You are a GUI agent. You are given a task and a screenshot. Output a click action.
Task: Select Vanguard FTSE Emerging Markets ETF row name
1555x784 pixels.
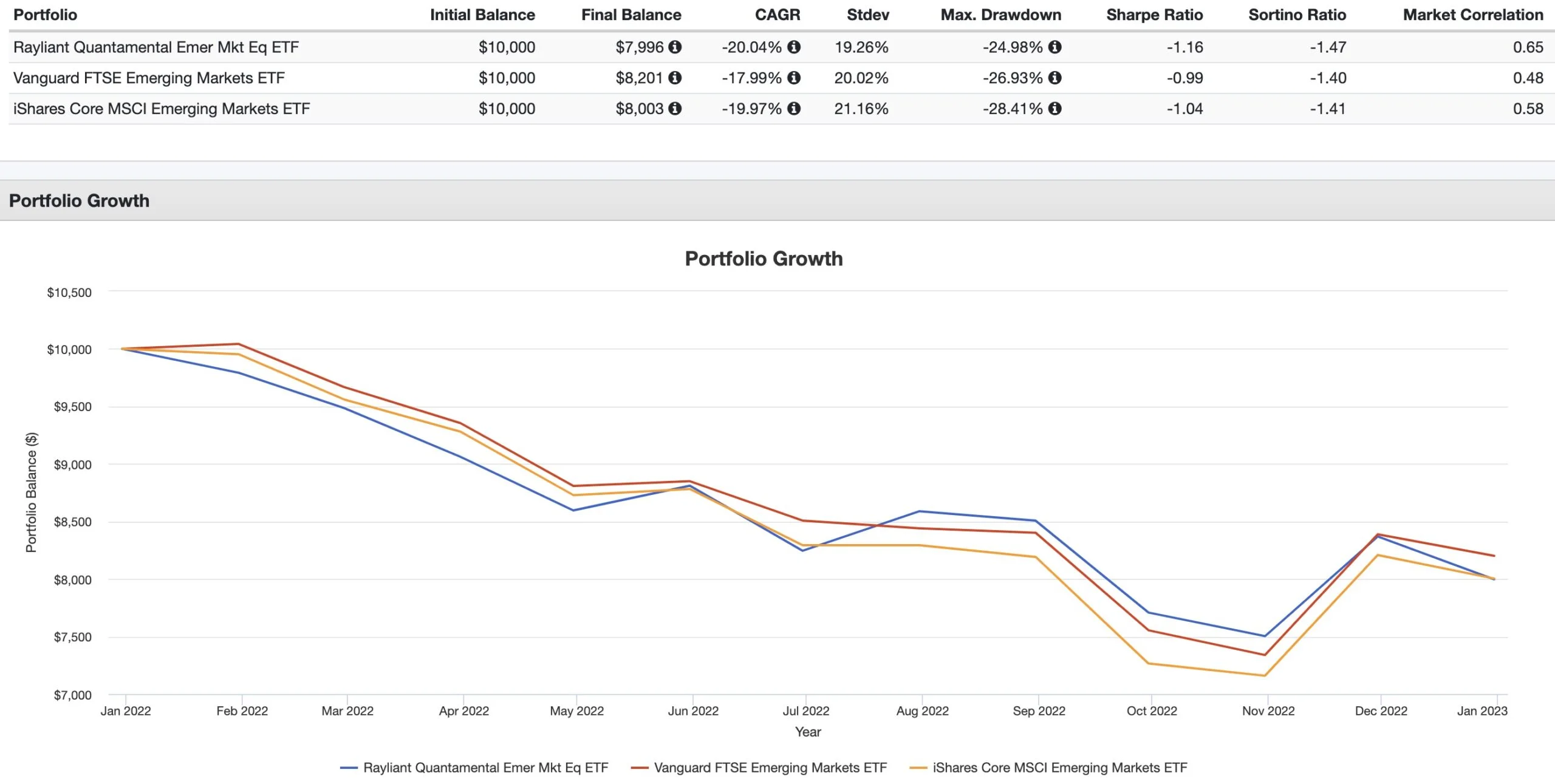pos(149,78)
